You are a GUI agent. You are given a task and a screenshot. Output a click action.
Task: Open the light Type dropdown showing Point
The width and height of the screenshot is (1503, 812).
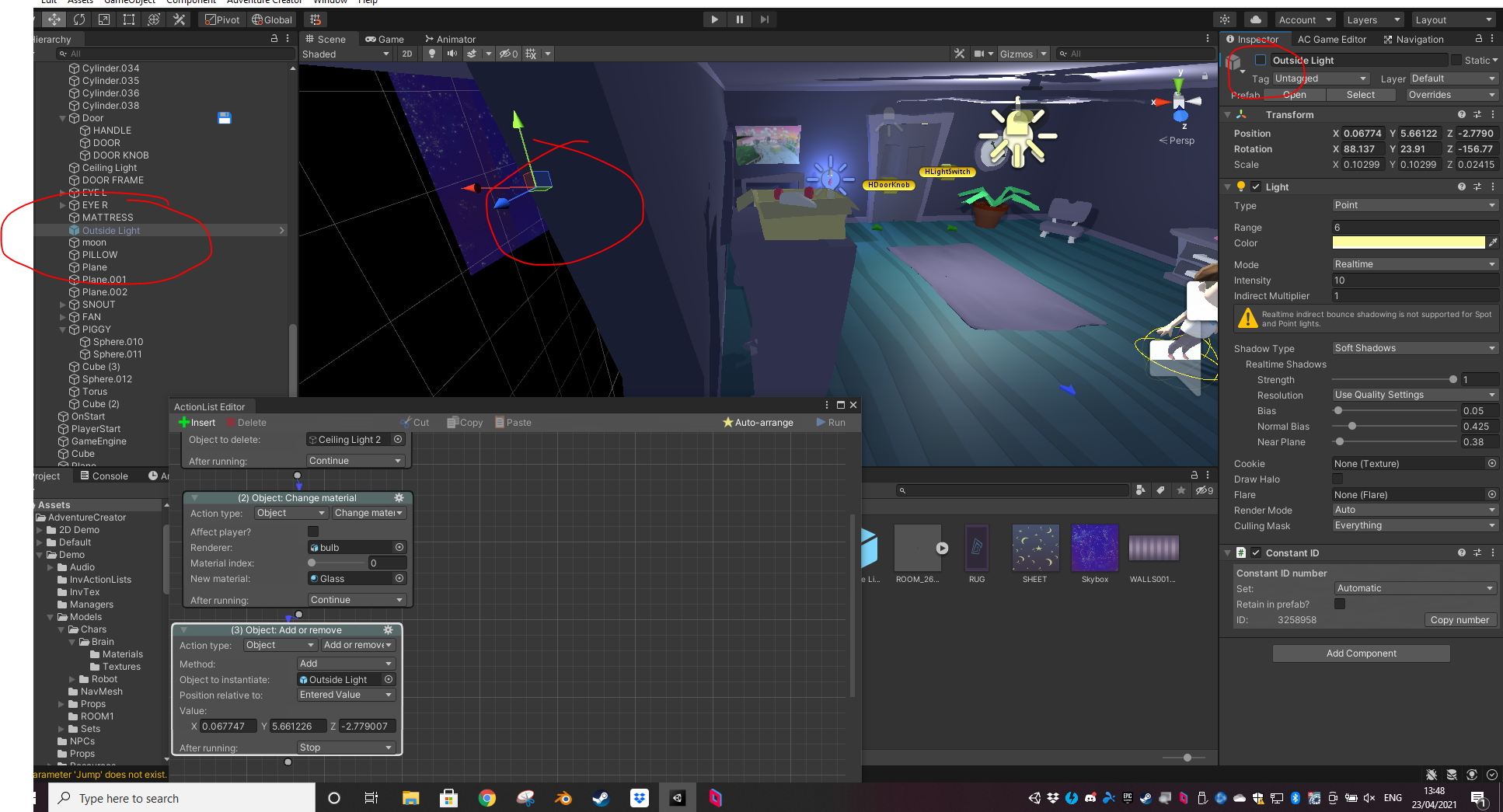(x=1415, y=205)
